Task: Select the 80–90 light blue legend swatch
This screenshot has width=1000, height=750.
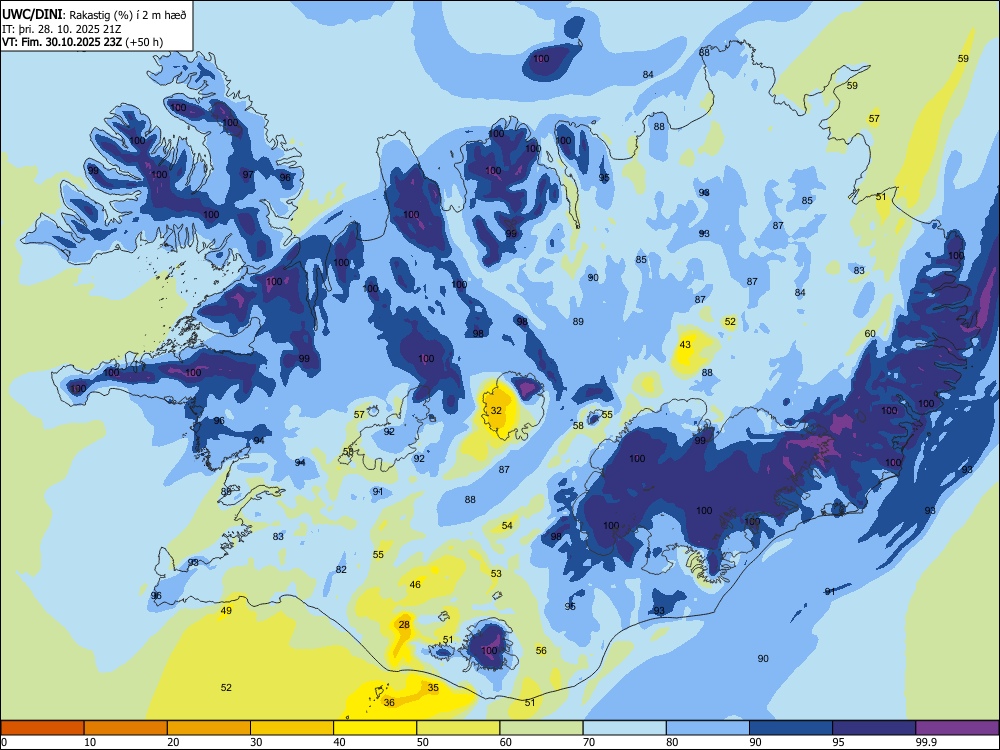Action: point(708,728)
